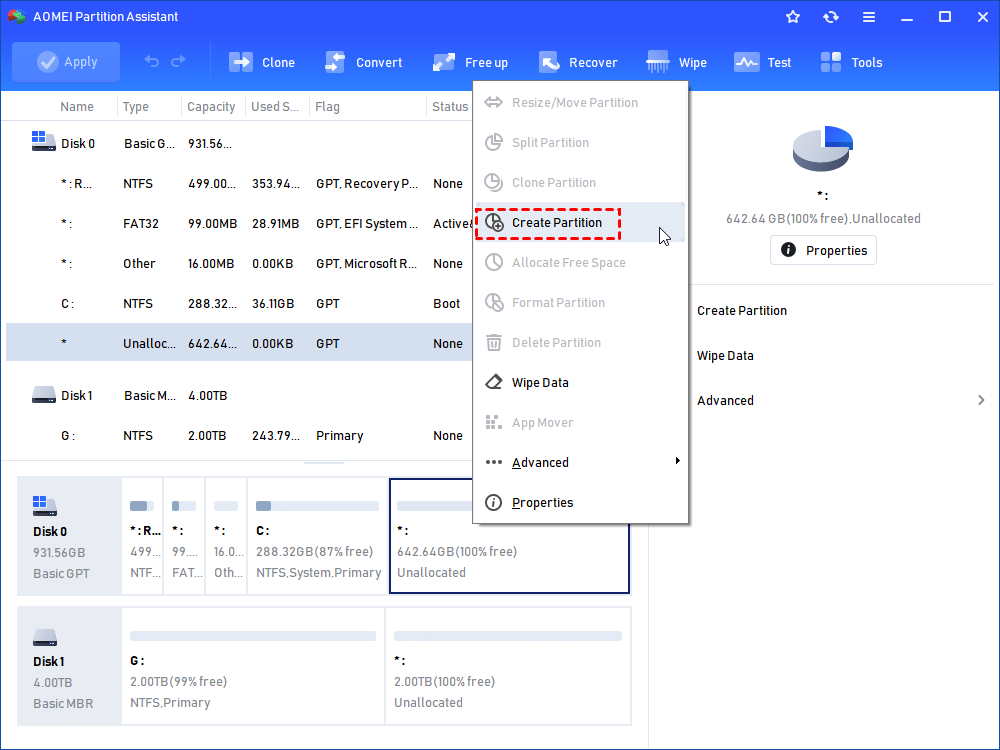The image size is (1000, 750).
Task: Select Disk 0 row in partition list
Action: (239, 143)
